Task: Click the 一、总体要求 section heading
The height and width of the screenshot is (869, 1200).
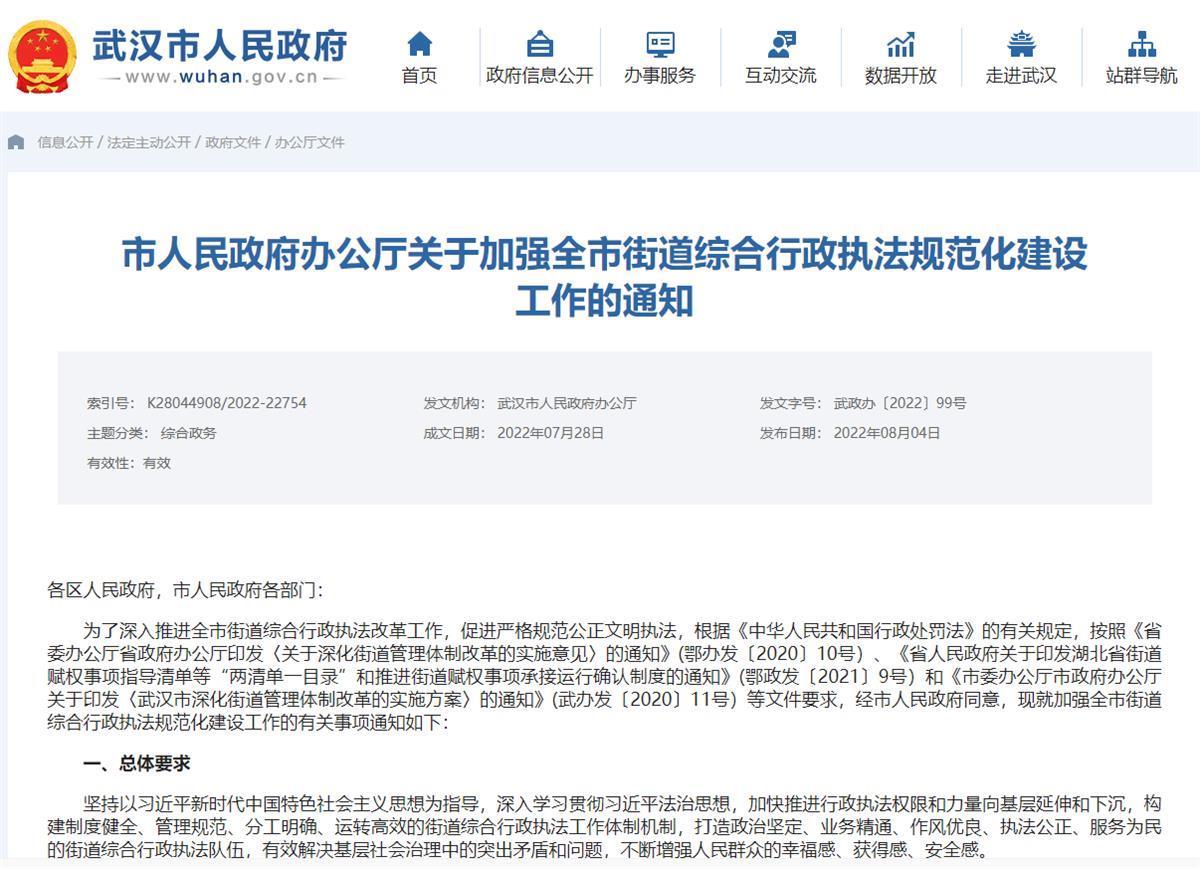Action: pos(136,763)
